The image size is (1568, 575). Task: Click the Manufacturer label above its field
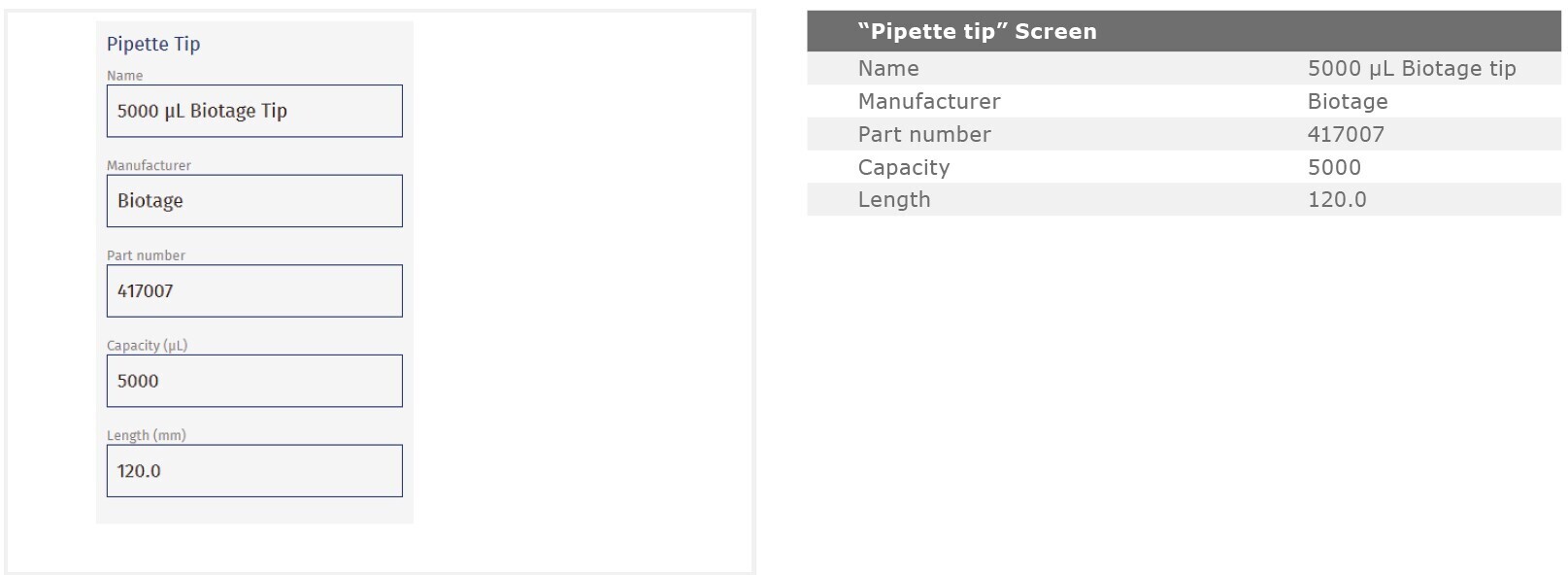[149, 165]
